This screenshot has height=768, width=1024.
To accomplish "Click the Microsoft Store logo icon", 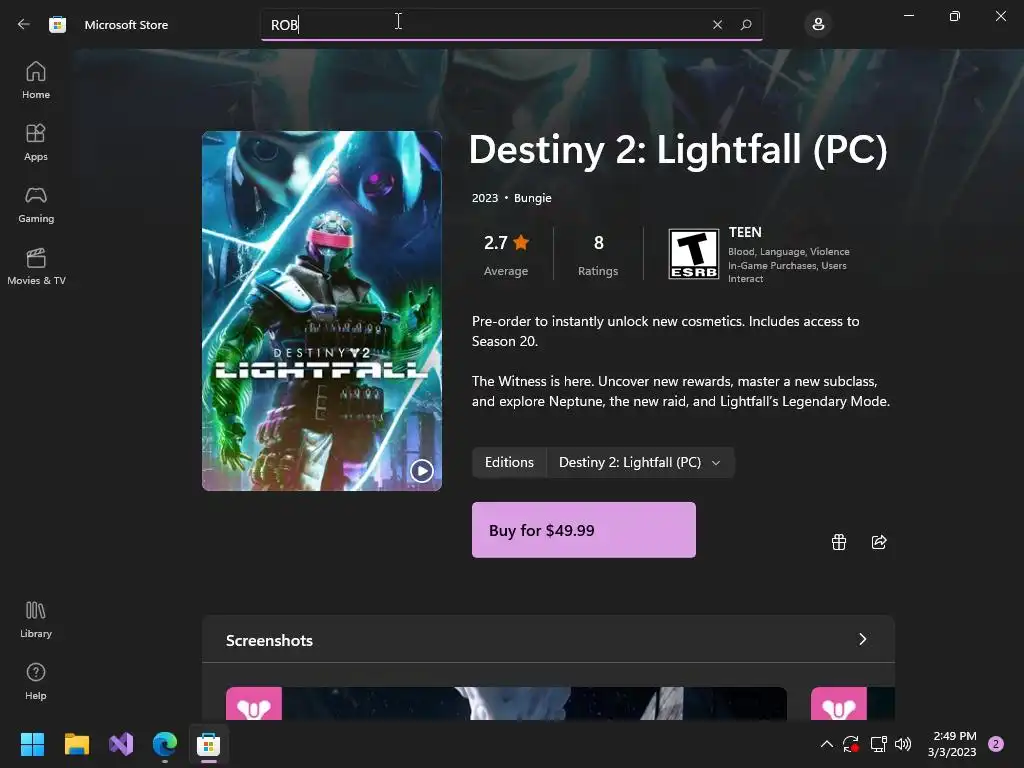I will (57, 25).
